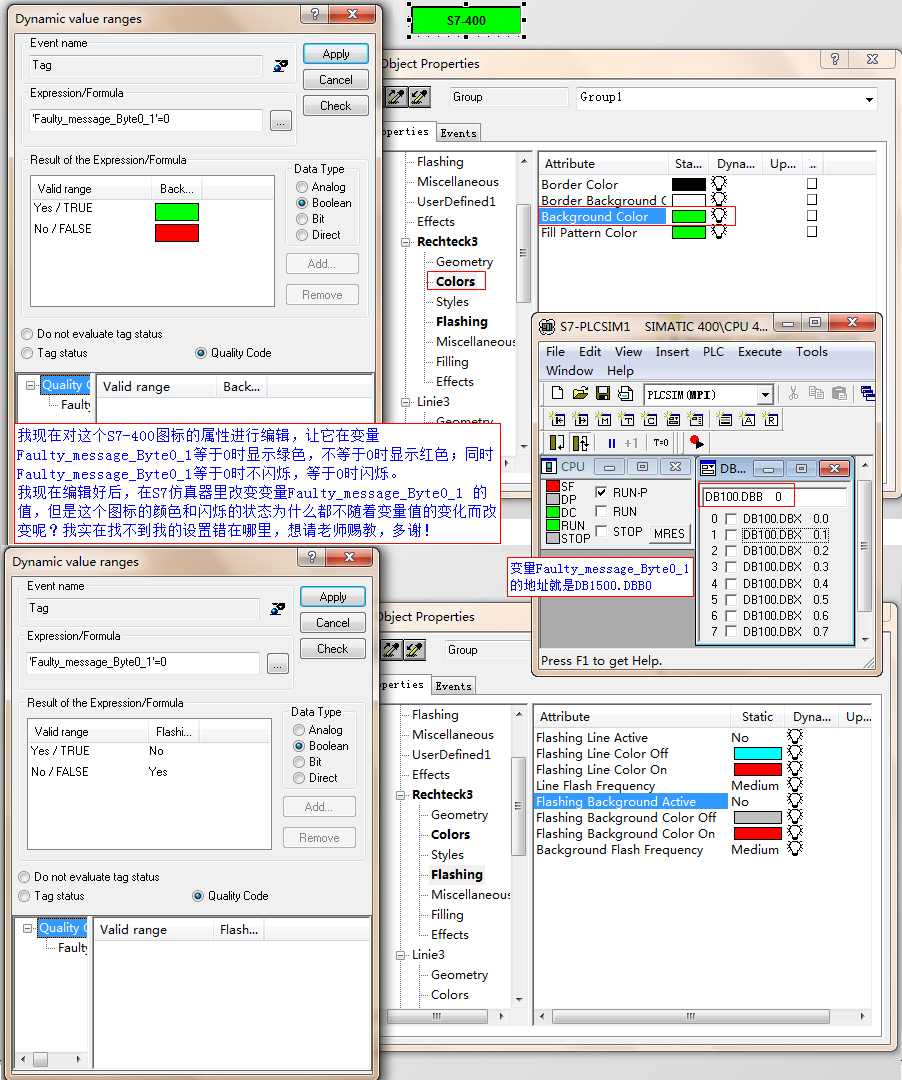The width and height of the screenshot is (902, 1080).
Task: Open expression editor button in background-color dialog
Action: [280, 121]
